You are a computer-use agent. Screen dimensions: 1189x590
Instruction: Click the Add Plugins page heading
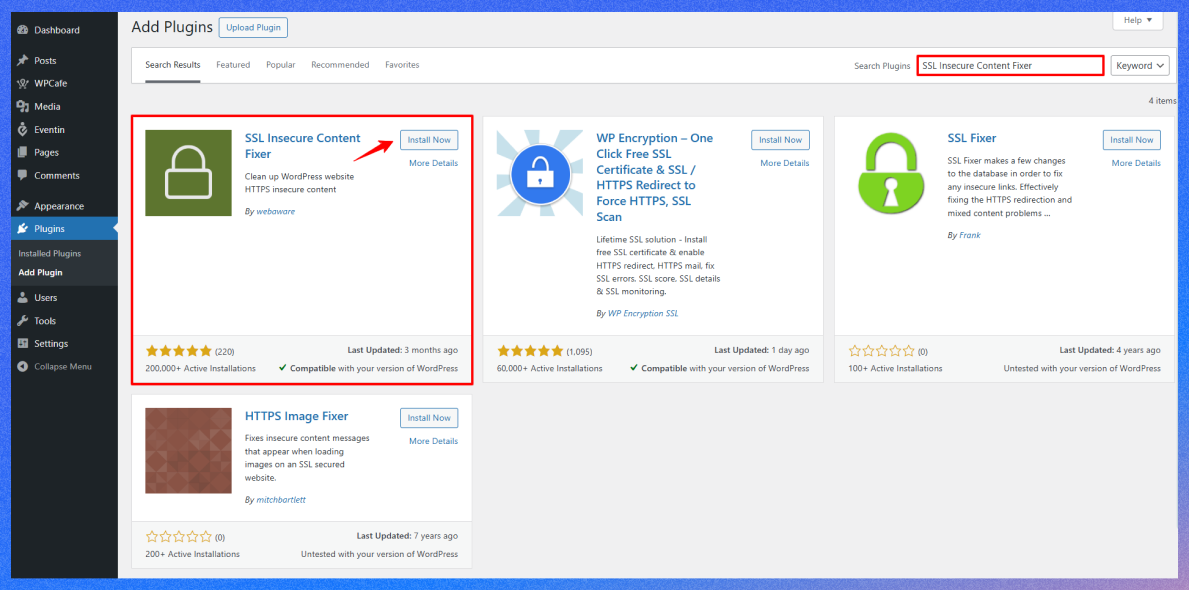coord(172,27)
